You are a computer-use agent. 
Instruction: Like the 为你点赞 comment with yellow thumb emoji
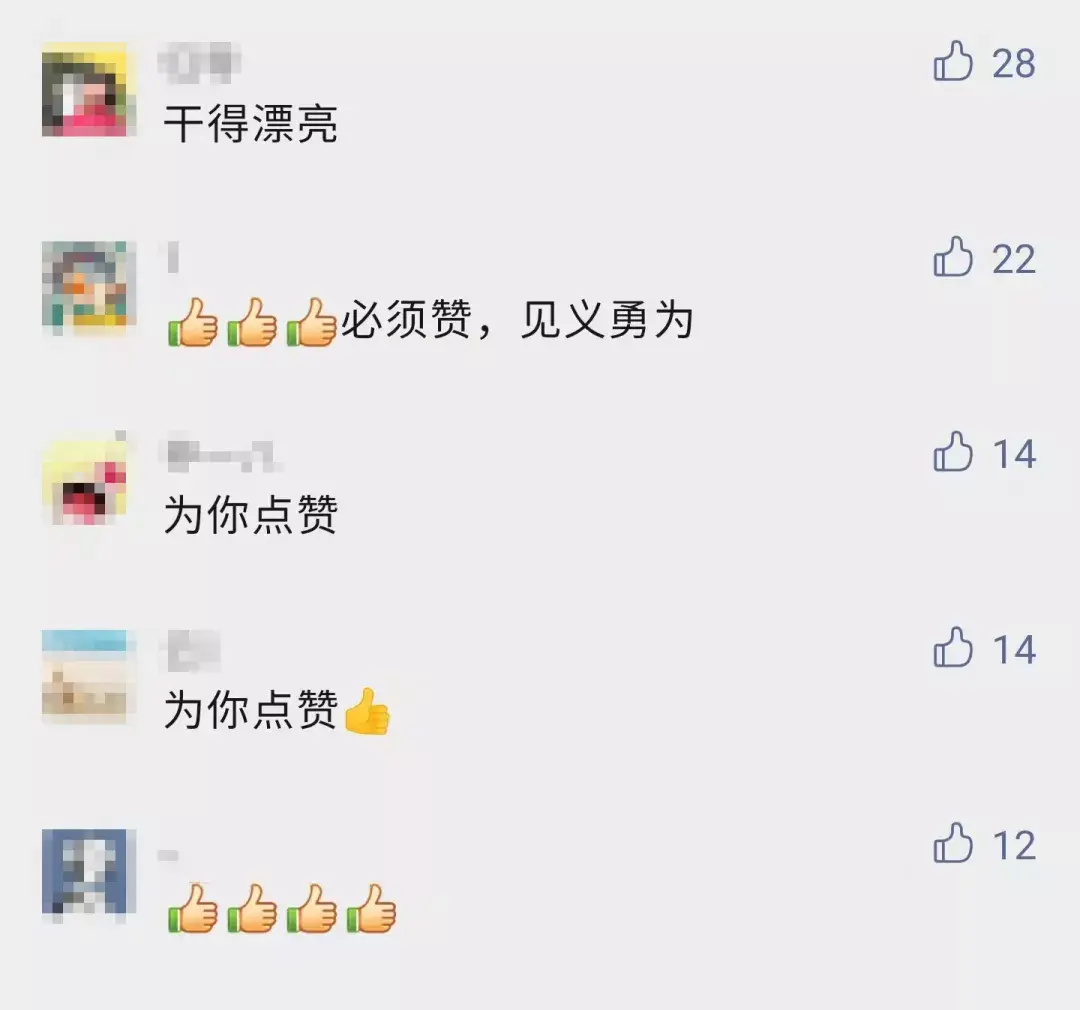[x=953, y=648]
